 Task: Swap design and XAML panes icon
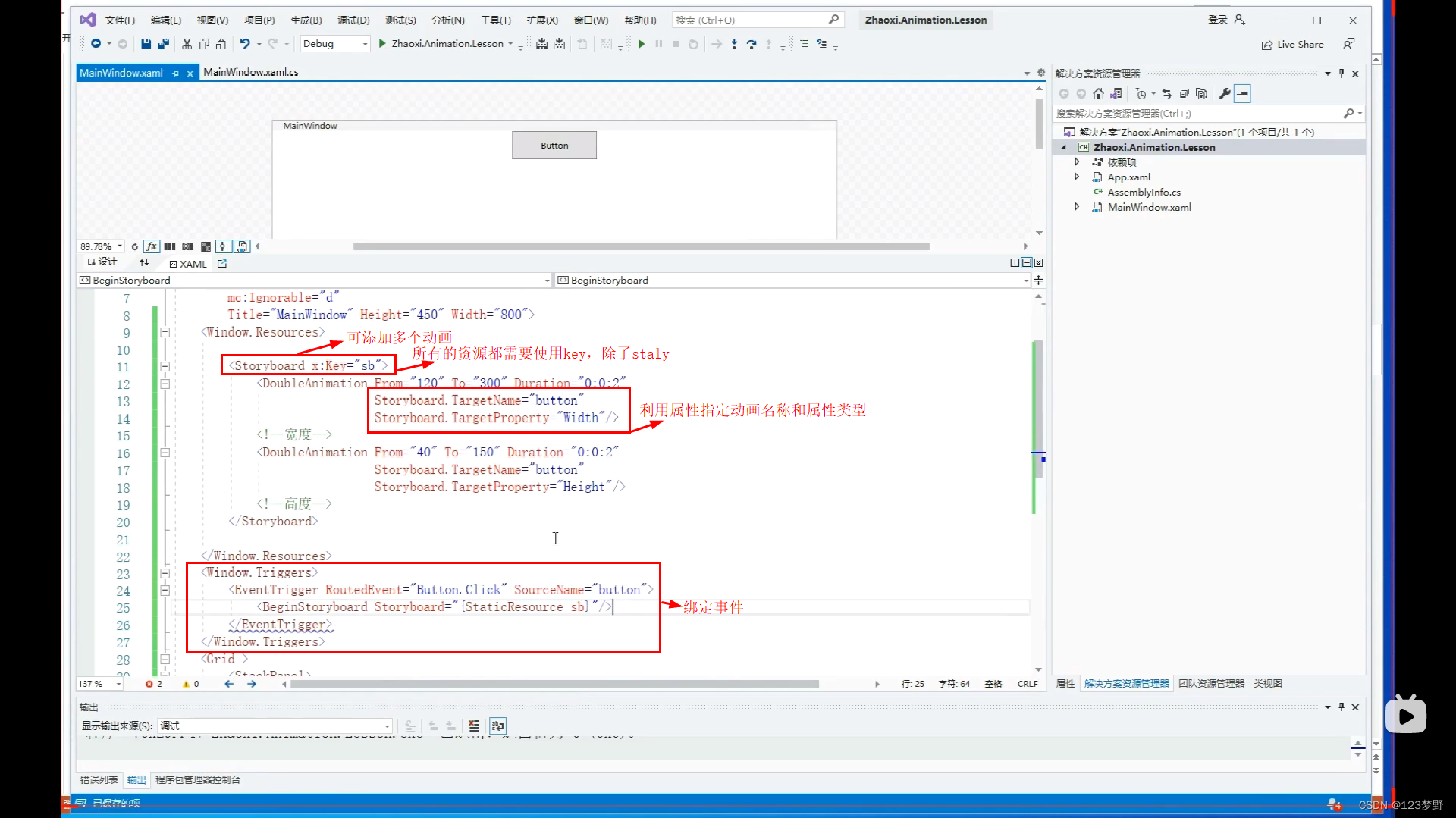144,262
